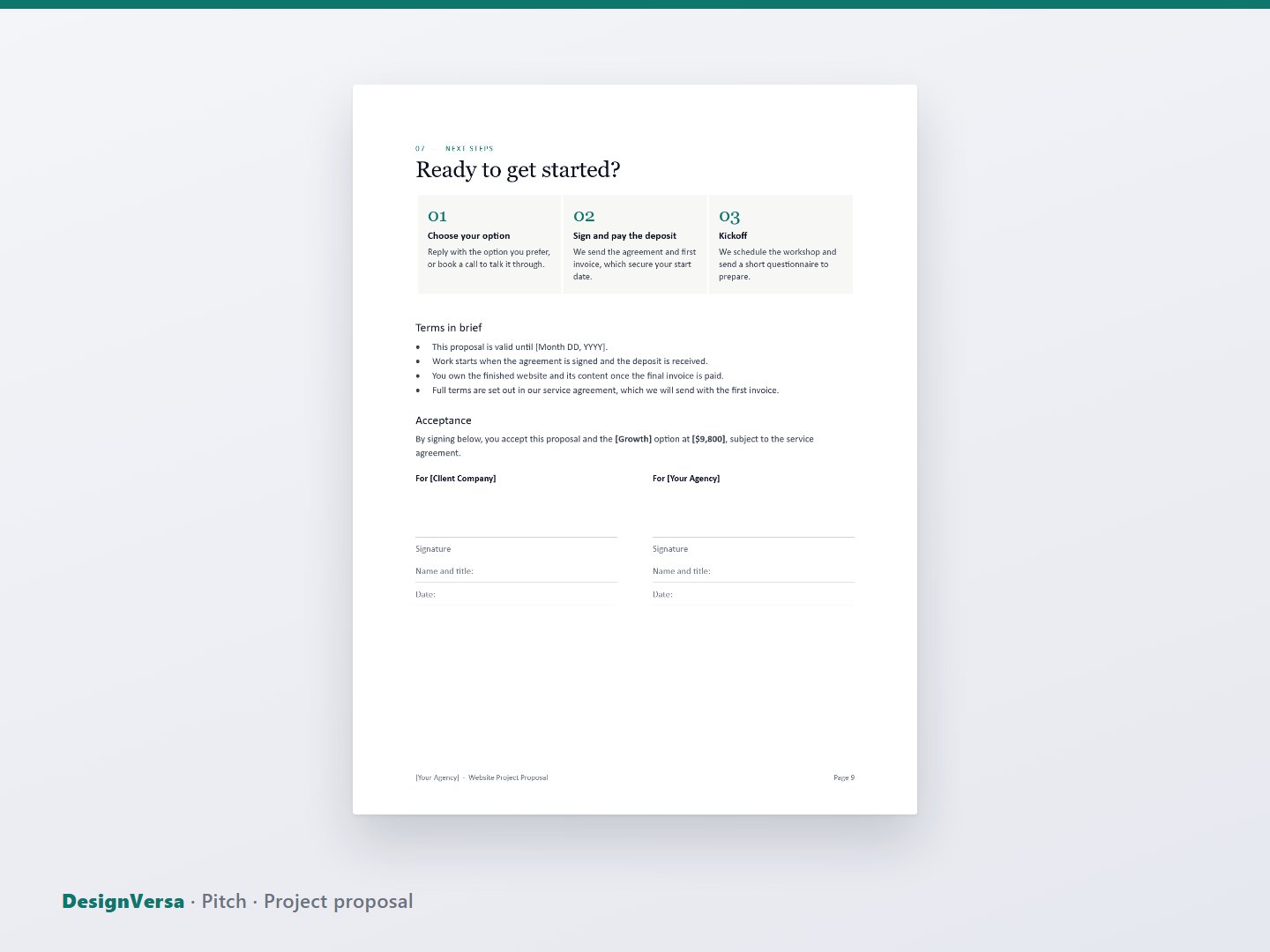Click the "For [Client Company]" label
Screen dimensions: 1270x952
pos(456,479)
